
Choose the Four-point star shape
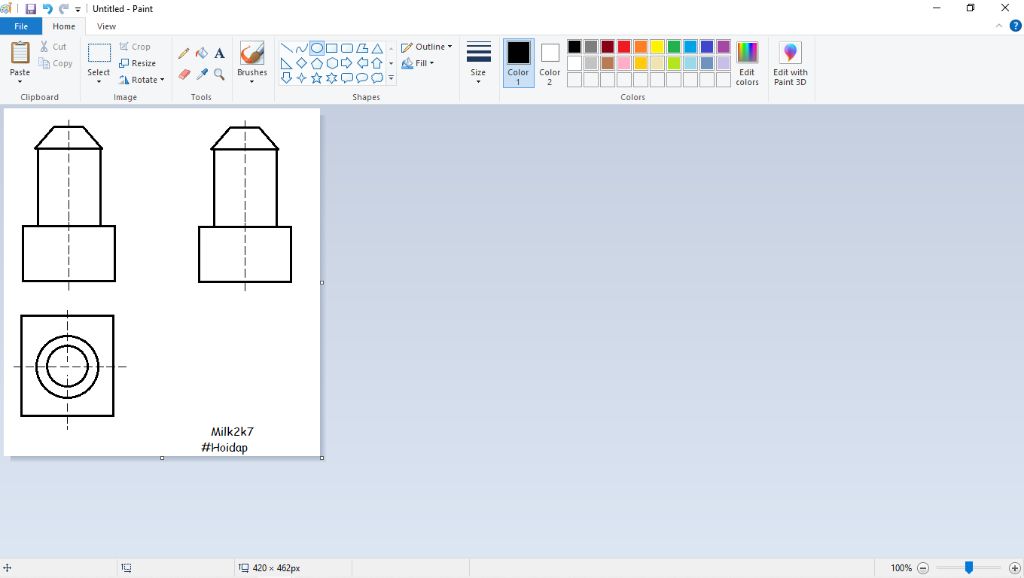coord(301,78)
